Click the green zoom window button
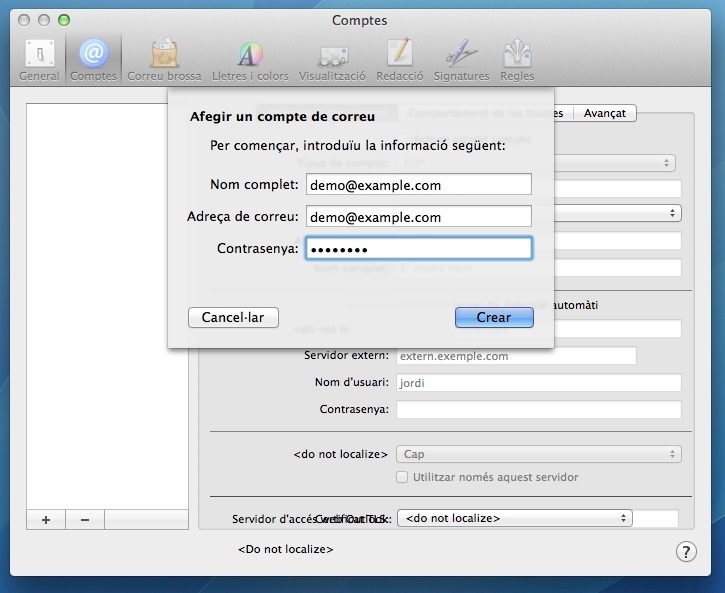 64,20
